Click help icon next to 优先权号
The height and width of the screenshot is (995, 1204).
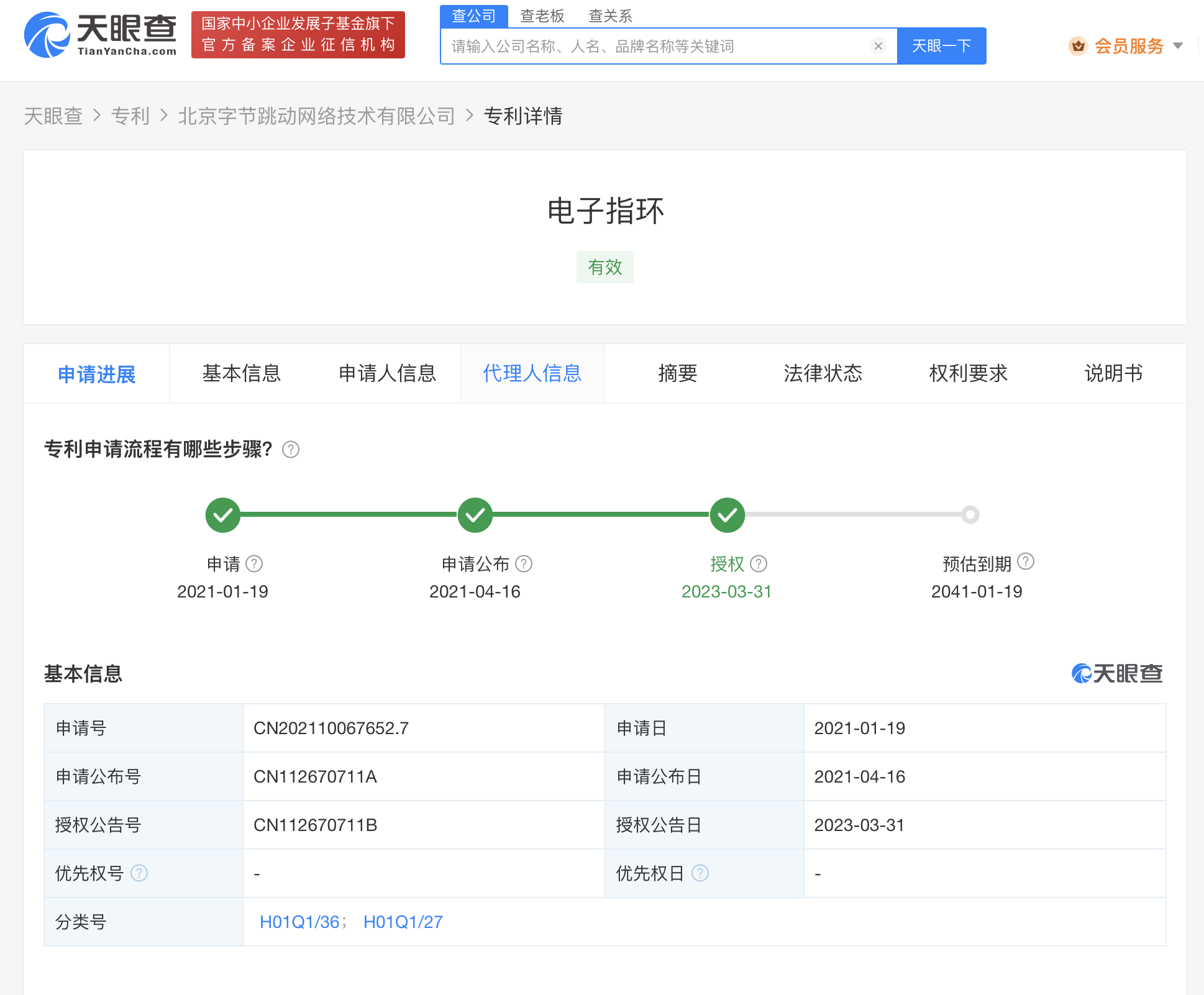[139, 873]
